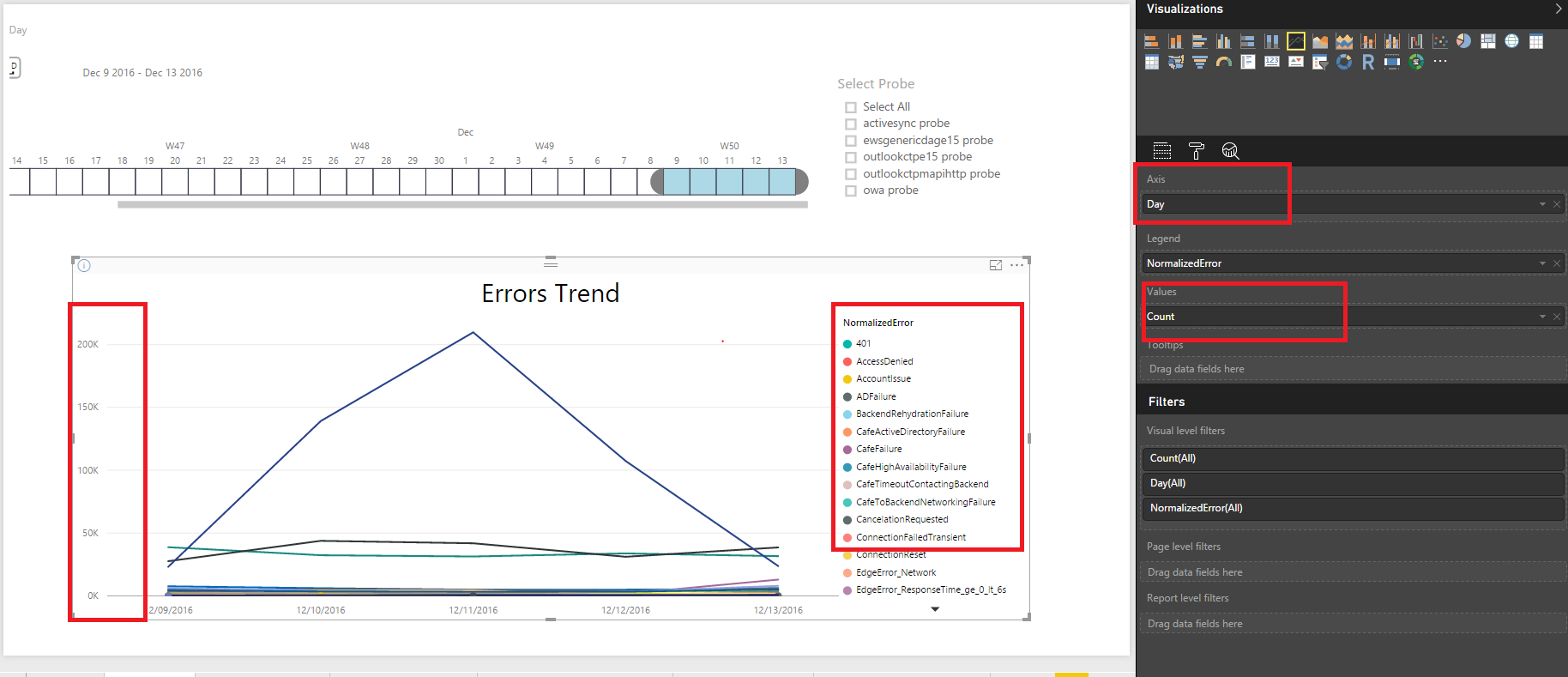Remove the NormalizedError field from Legend
The height and width of the screenshot is (677, 1568).
[x=1557, y=263]
